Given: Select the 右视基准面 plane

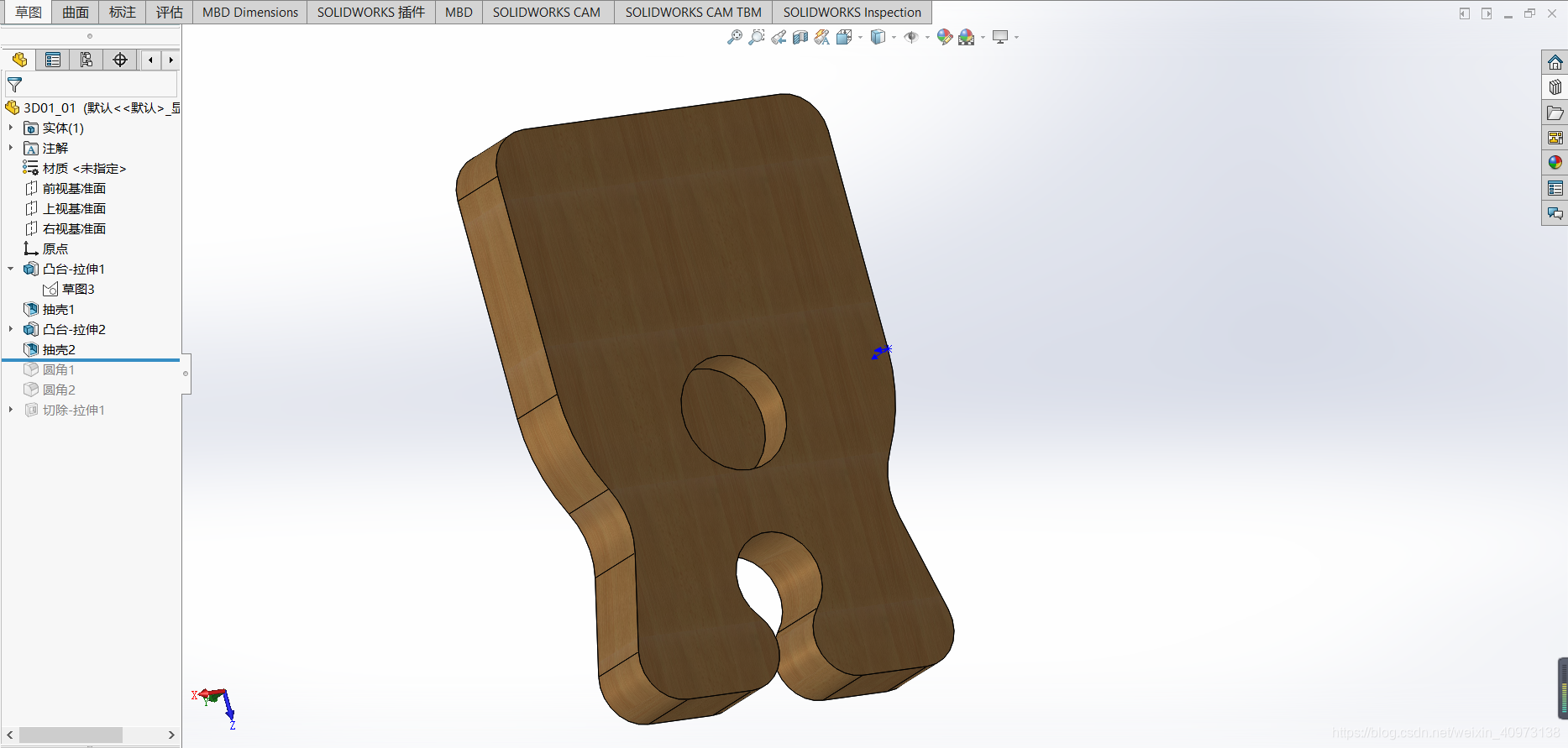Looking at the screenshot, I should coord(65,228).
